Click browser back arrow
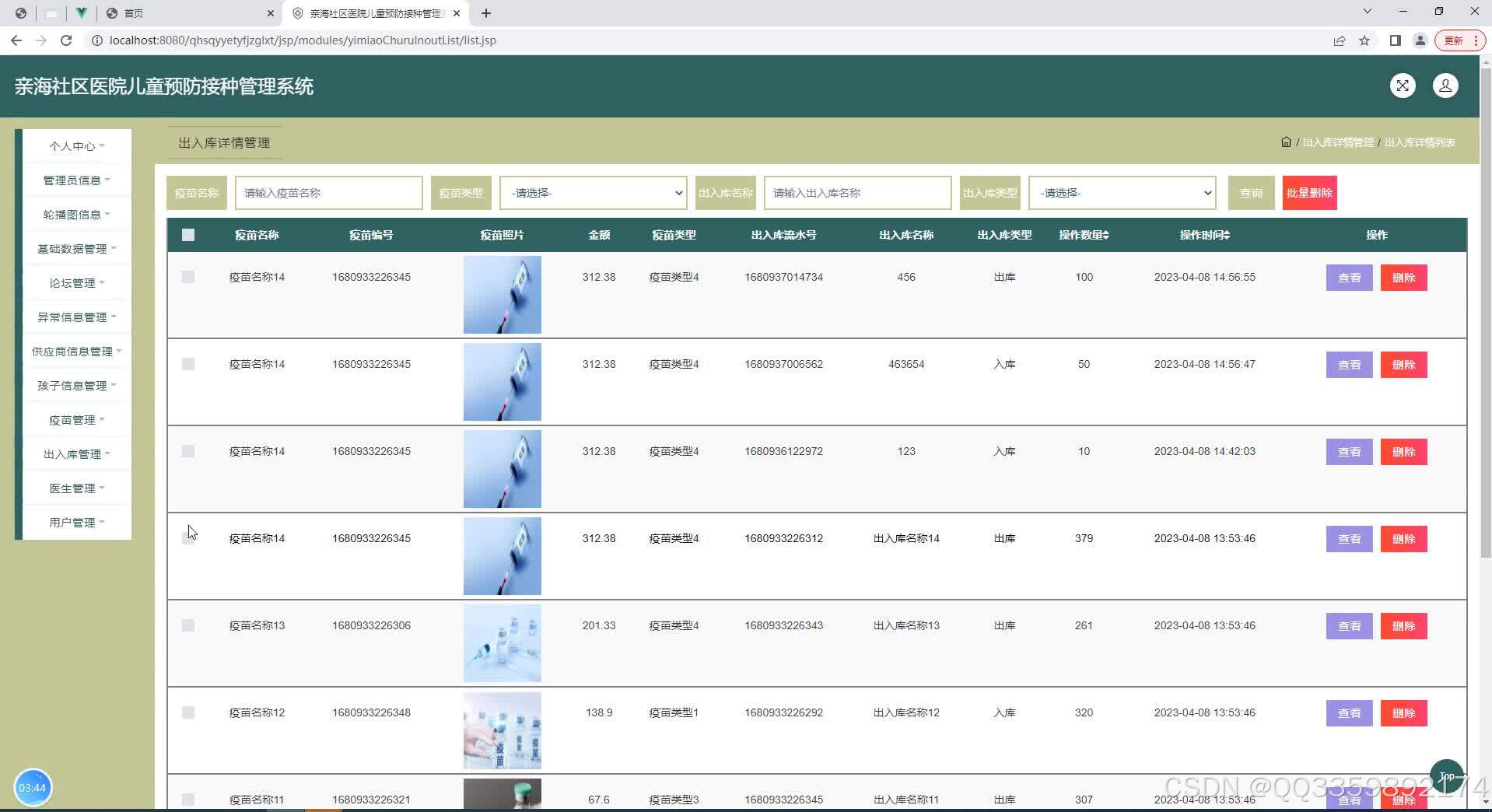The height and width of the screenshot is (812, 1492). click(x=16, y=40)
